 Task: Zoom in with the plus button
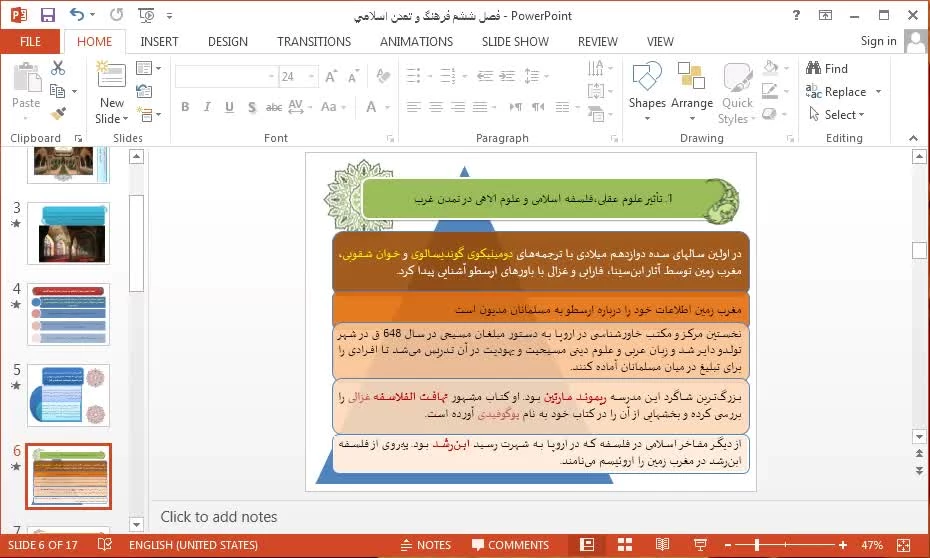842,545
